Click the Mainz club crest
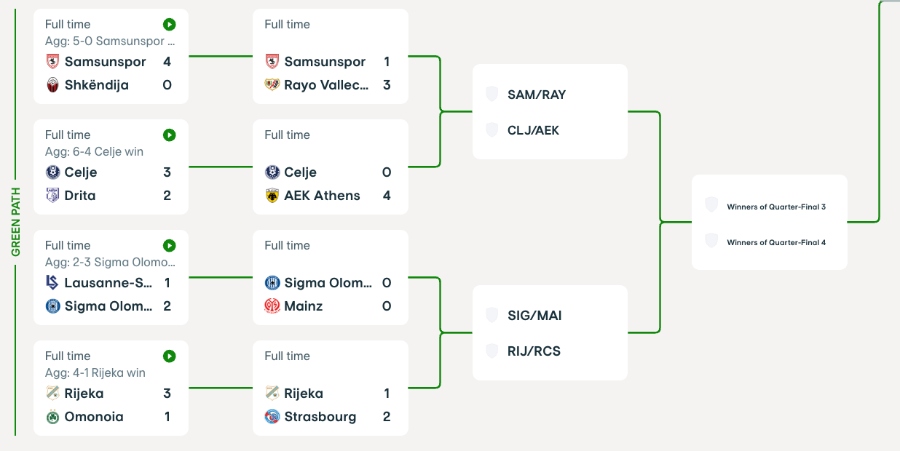Viewport: 900px width, 451px height. point(272,306)
